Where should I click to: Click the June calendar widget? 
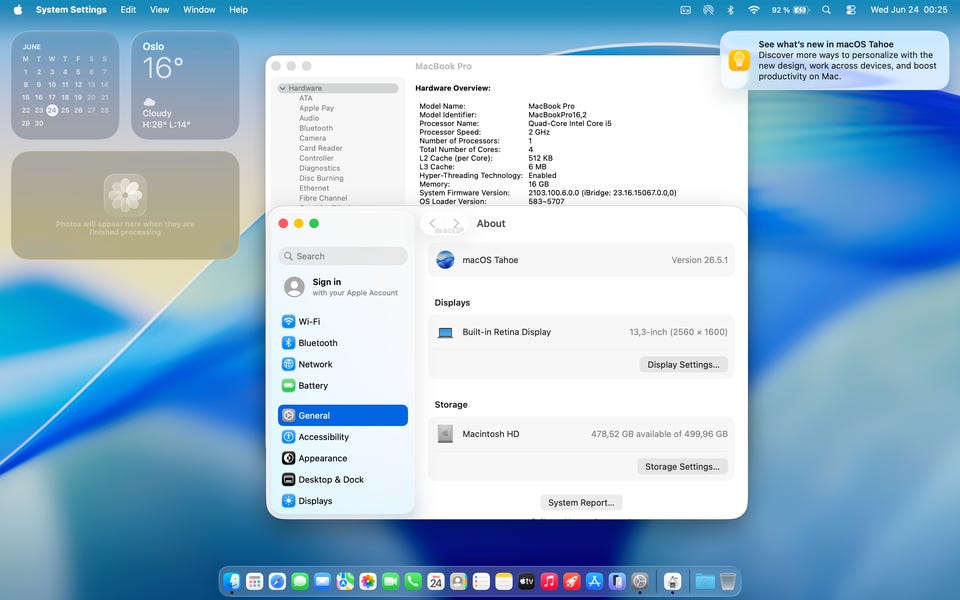(x=65, y=85)
